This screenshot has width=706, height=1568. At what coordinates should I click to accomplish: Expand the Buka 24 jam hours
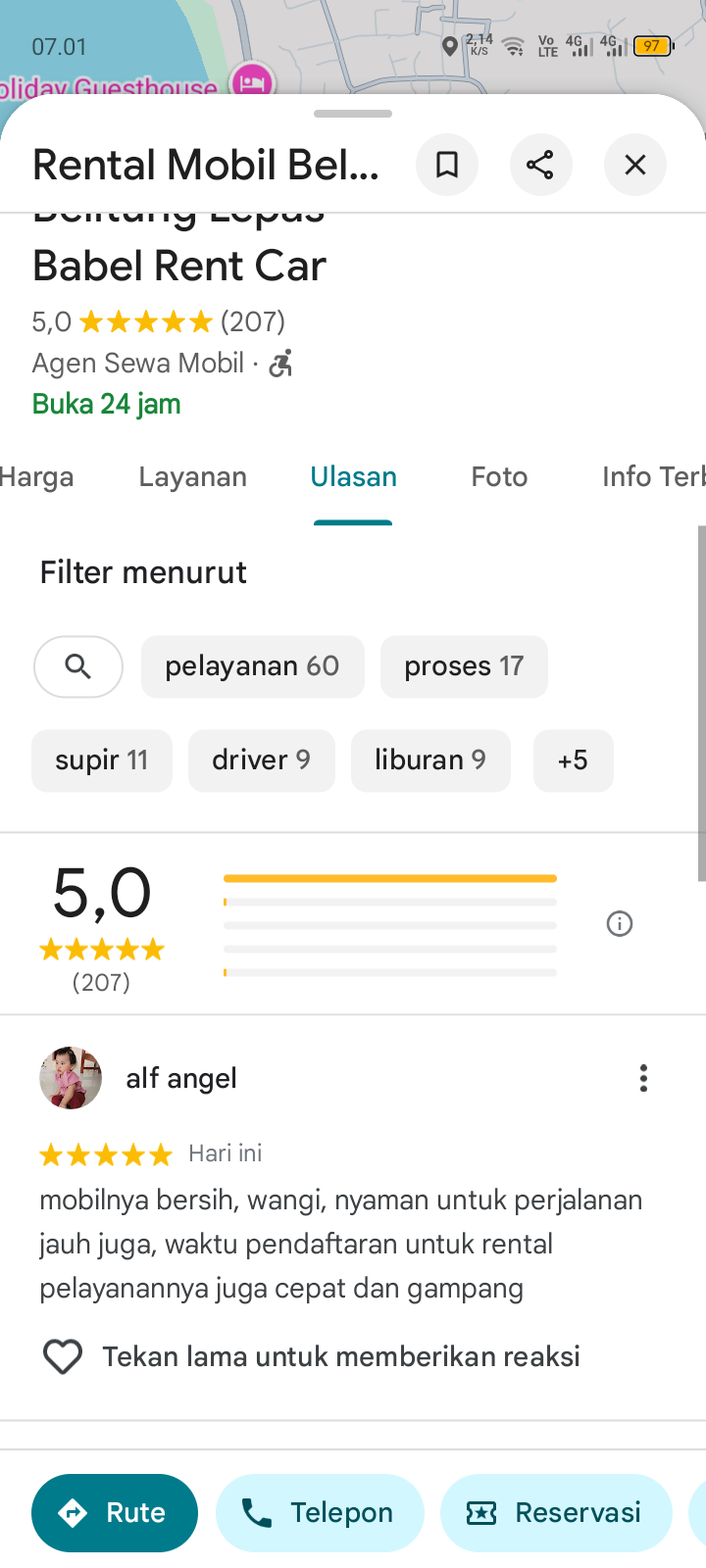(x=107, y=404)
